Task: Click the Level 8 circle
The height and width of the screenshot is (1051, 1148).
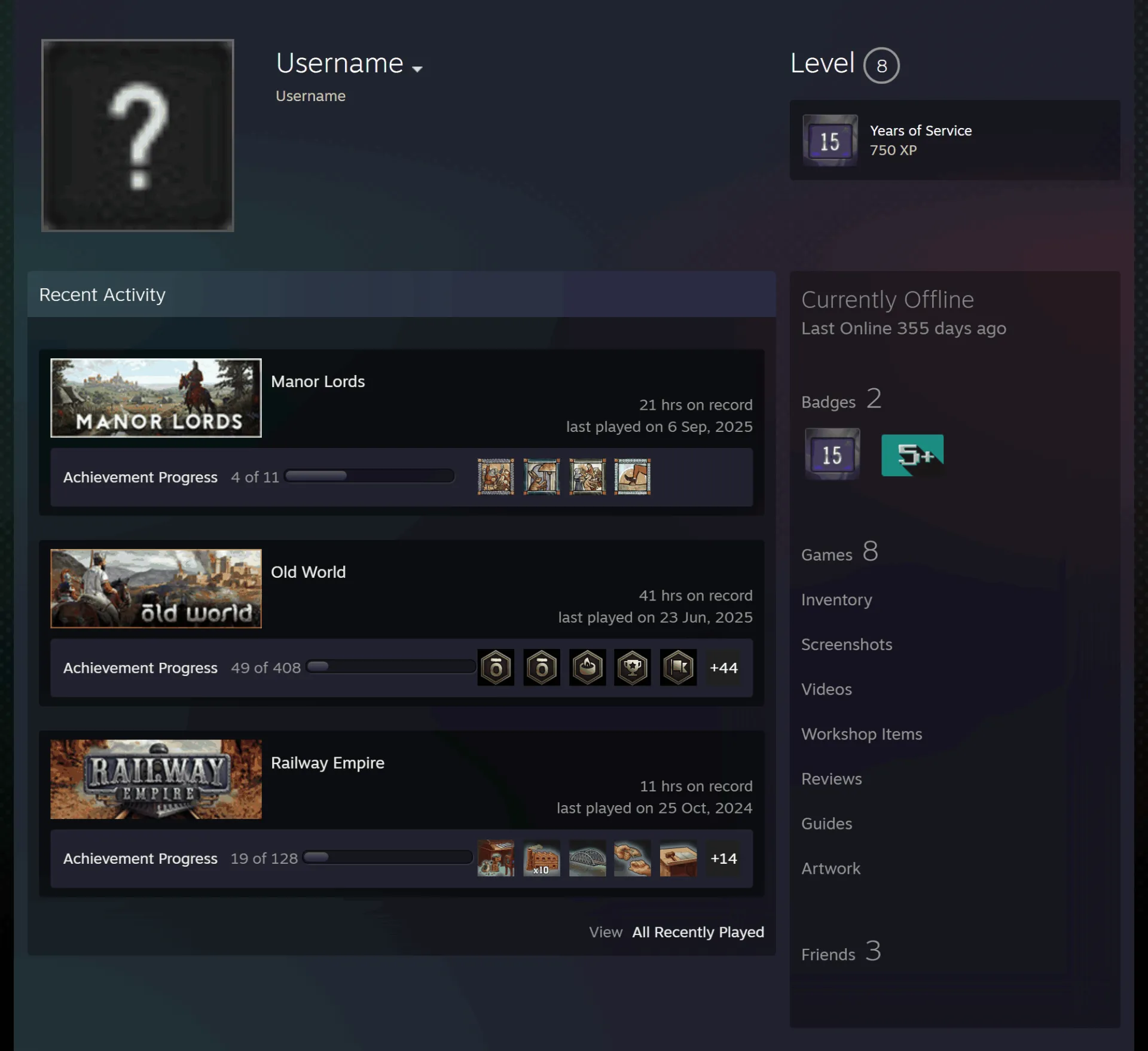Action: (881, 65)
